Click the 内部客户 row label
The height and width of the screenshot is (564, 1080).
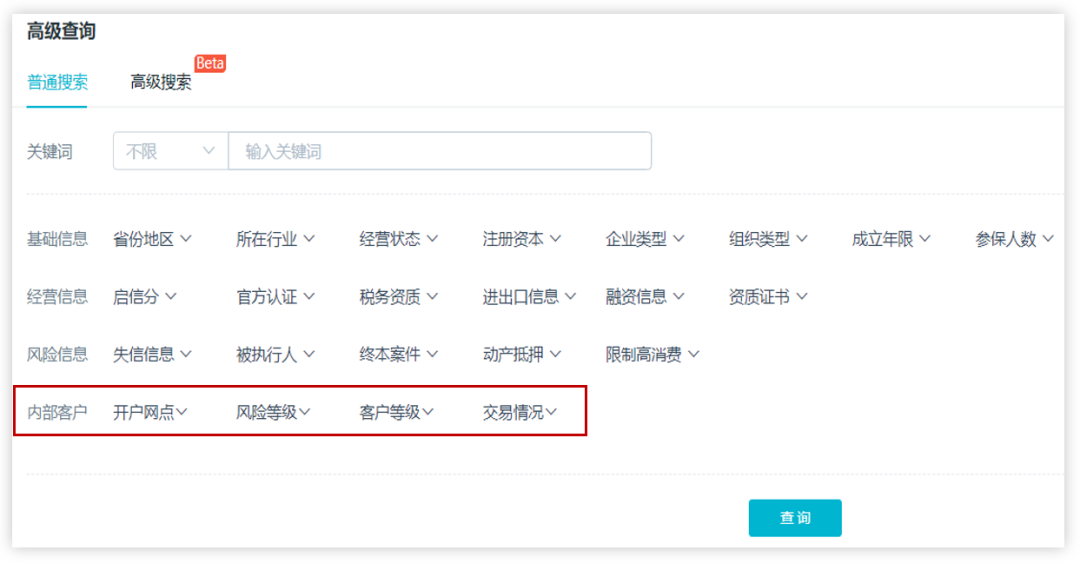(x=57, y=412)
